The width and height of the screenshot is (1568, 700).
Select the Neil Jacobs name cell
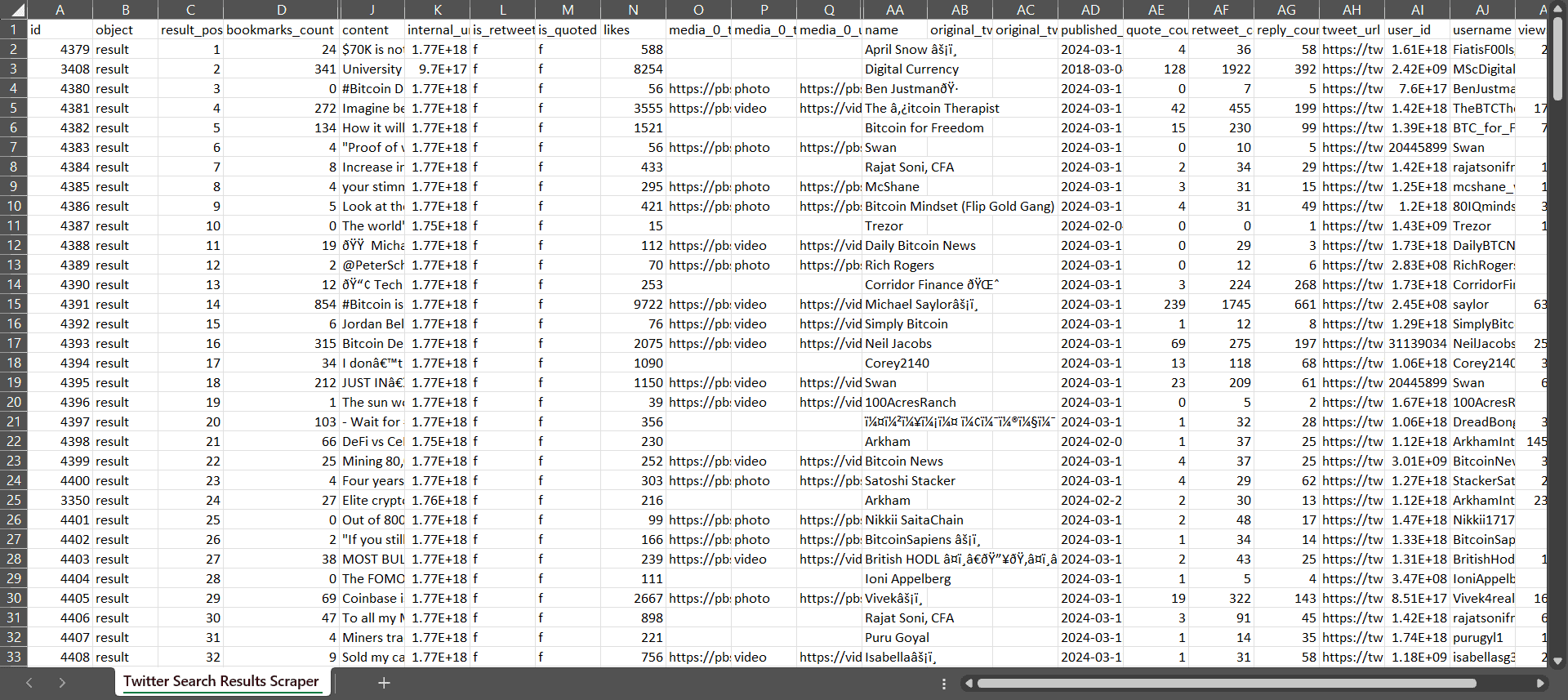[x=895, y=343]
